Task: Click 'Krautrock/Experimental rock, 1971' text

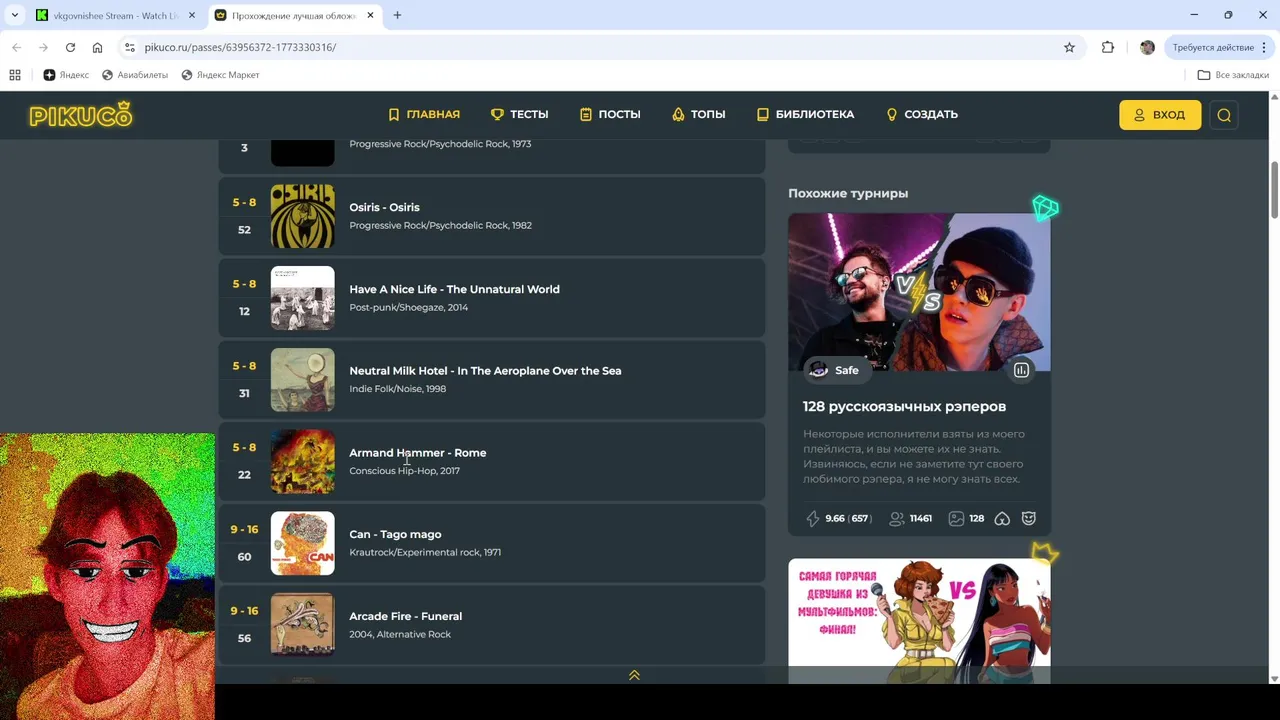Action: click(x=425, y=552)
